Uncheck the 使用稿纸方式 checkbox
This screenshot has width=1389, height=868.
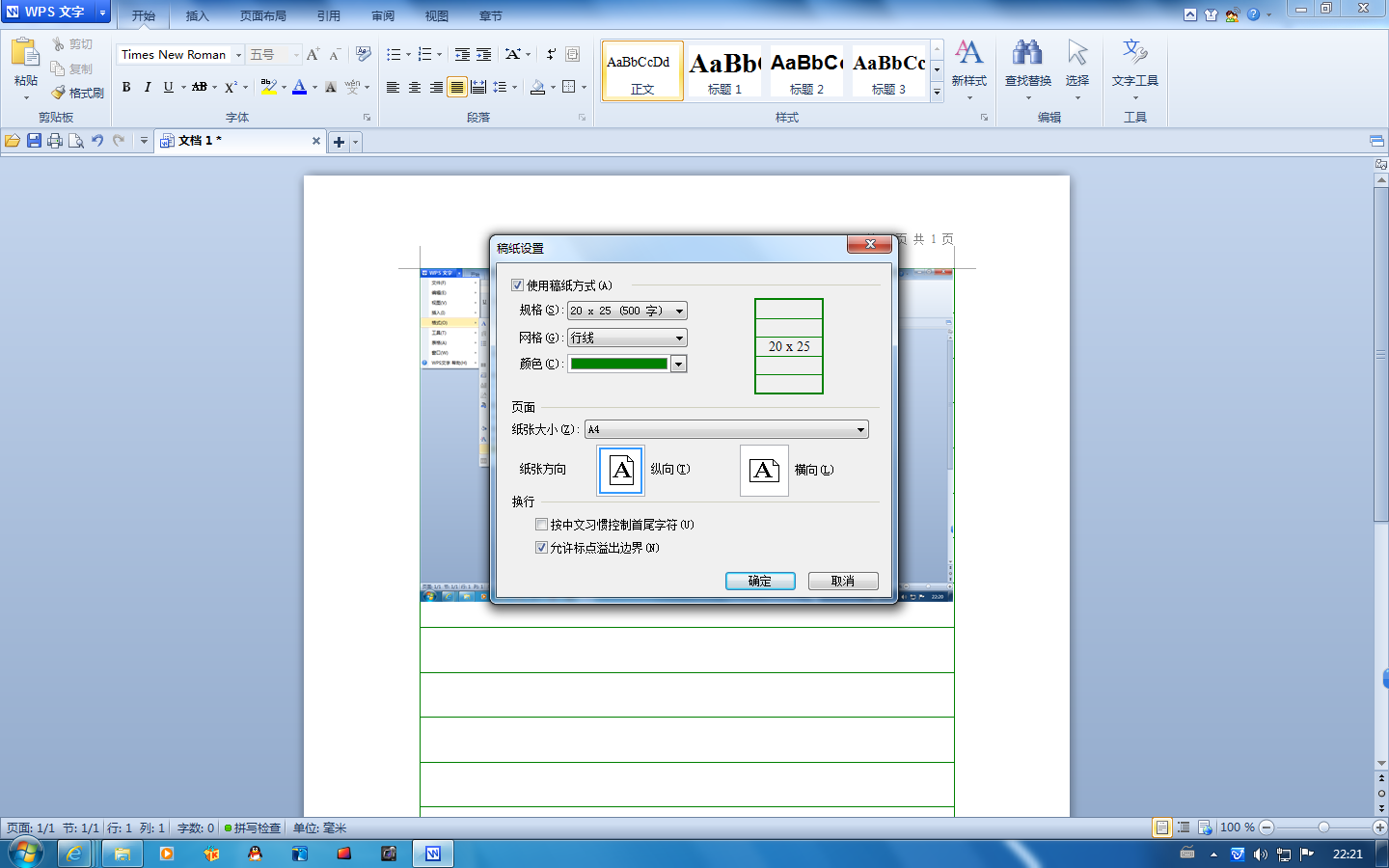(517, 285)
